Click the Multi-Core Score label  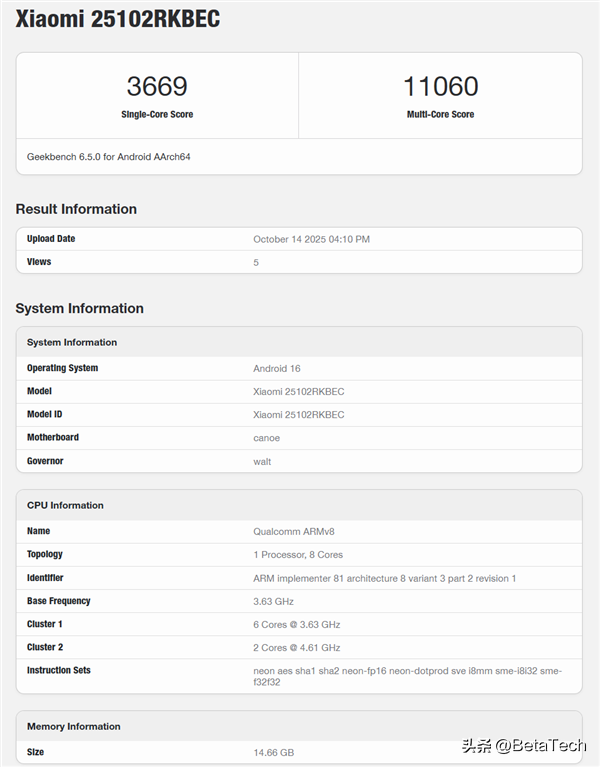pyautogui.click(x=440, y=115)
